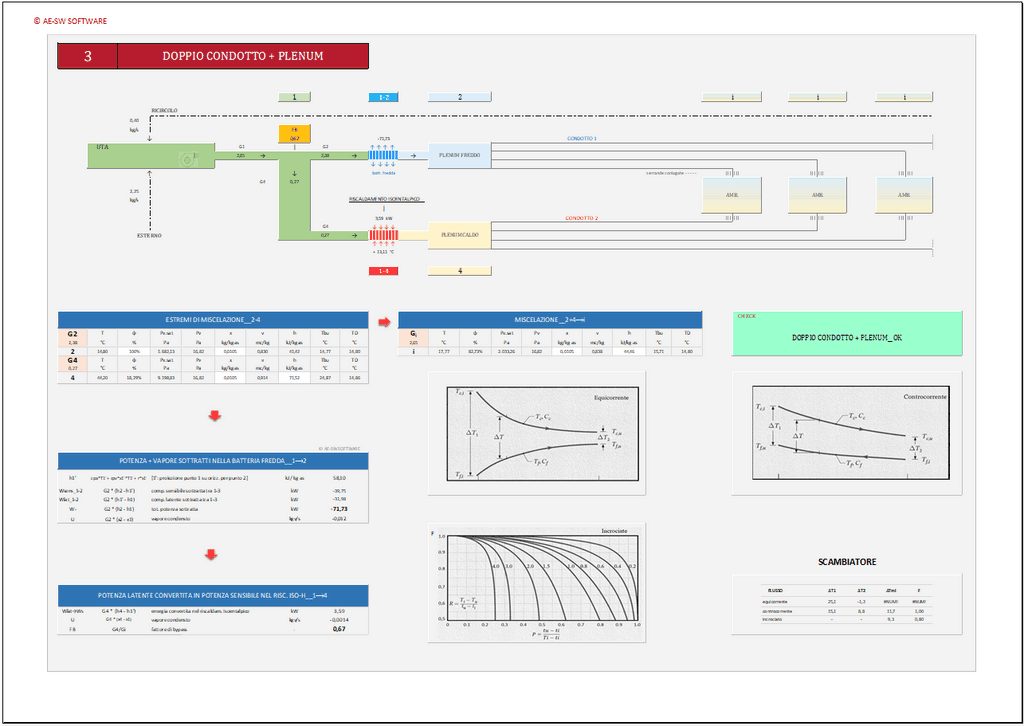Click red down arrow above Potenza + Vapore table

coord(212,415)
